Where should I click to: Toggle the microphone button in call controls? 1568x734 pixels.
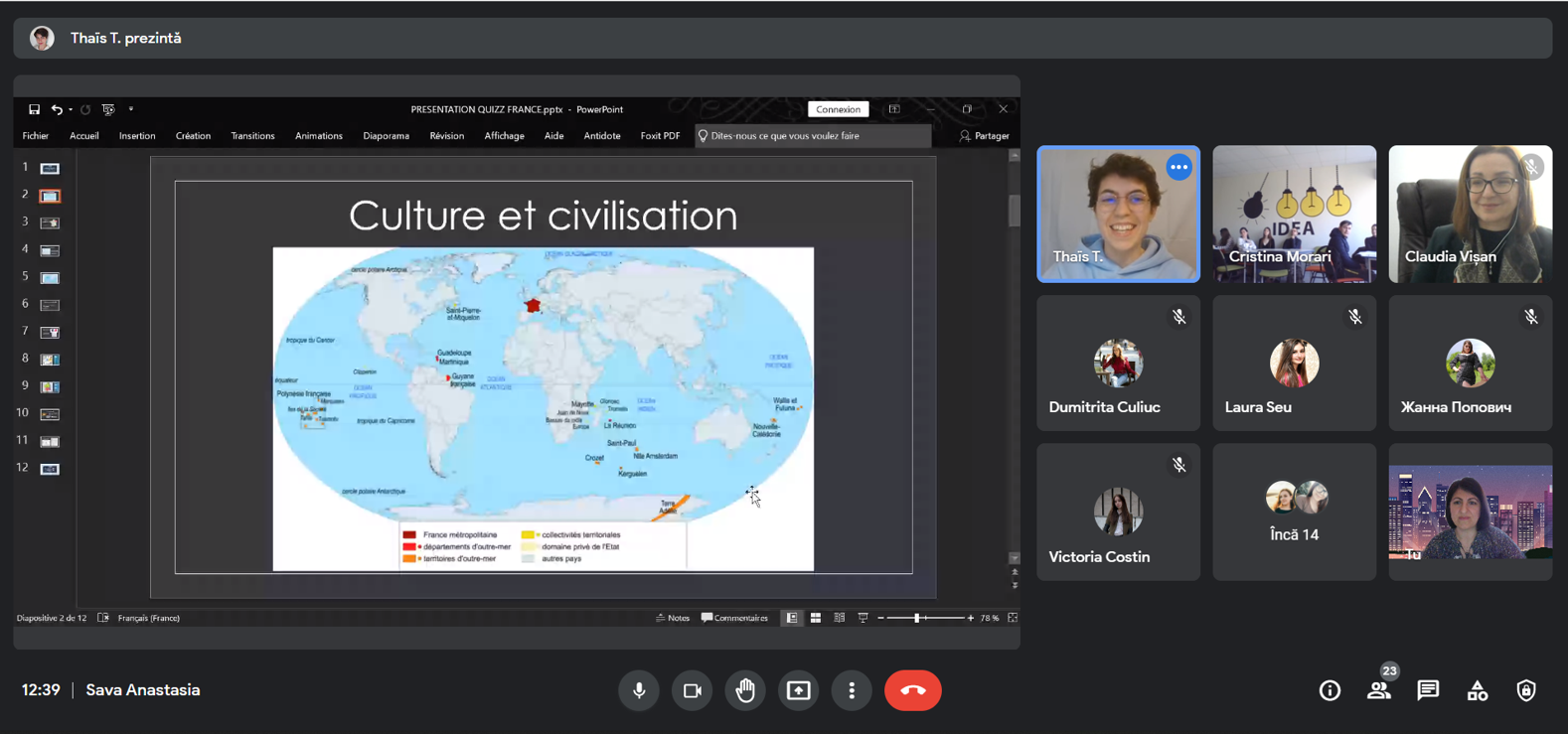pos(639,690)
